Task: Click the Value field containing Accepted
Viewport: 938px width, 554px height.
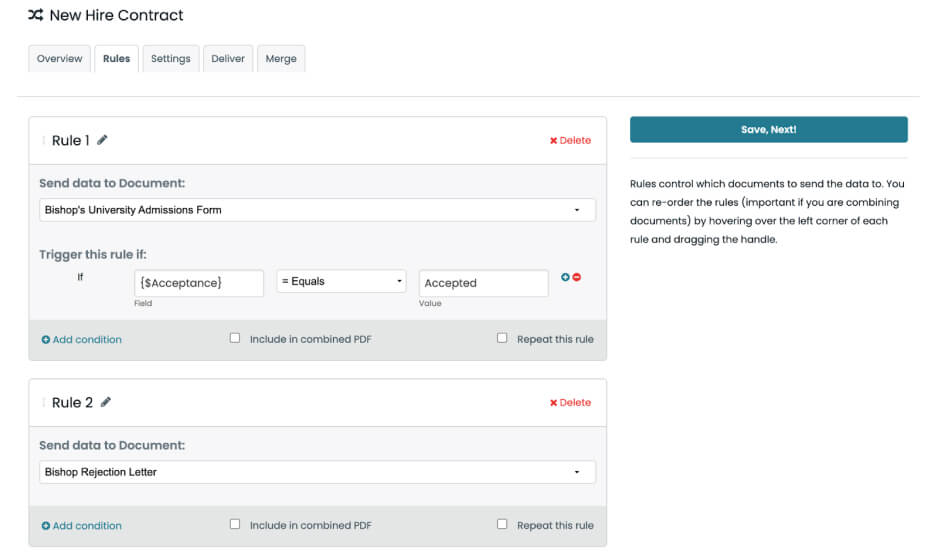Action: point(483,283)
